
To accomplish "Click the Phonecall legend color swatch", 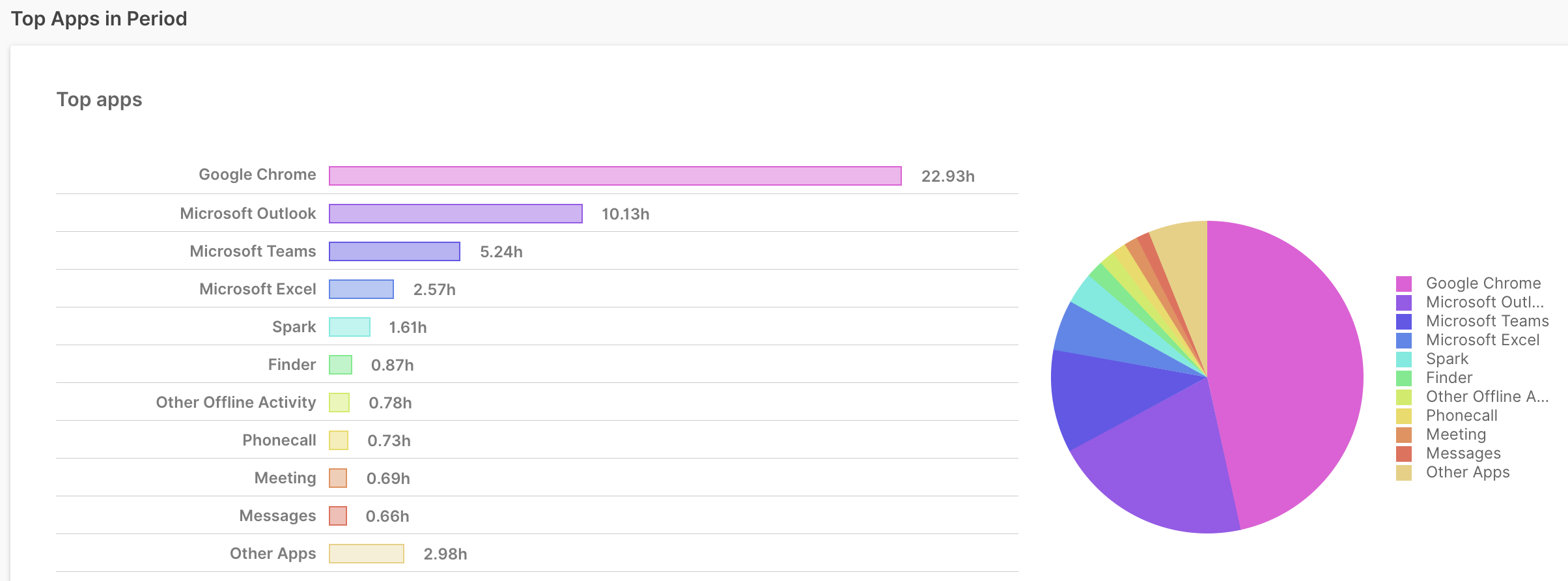I will [x=1404, y=416].
